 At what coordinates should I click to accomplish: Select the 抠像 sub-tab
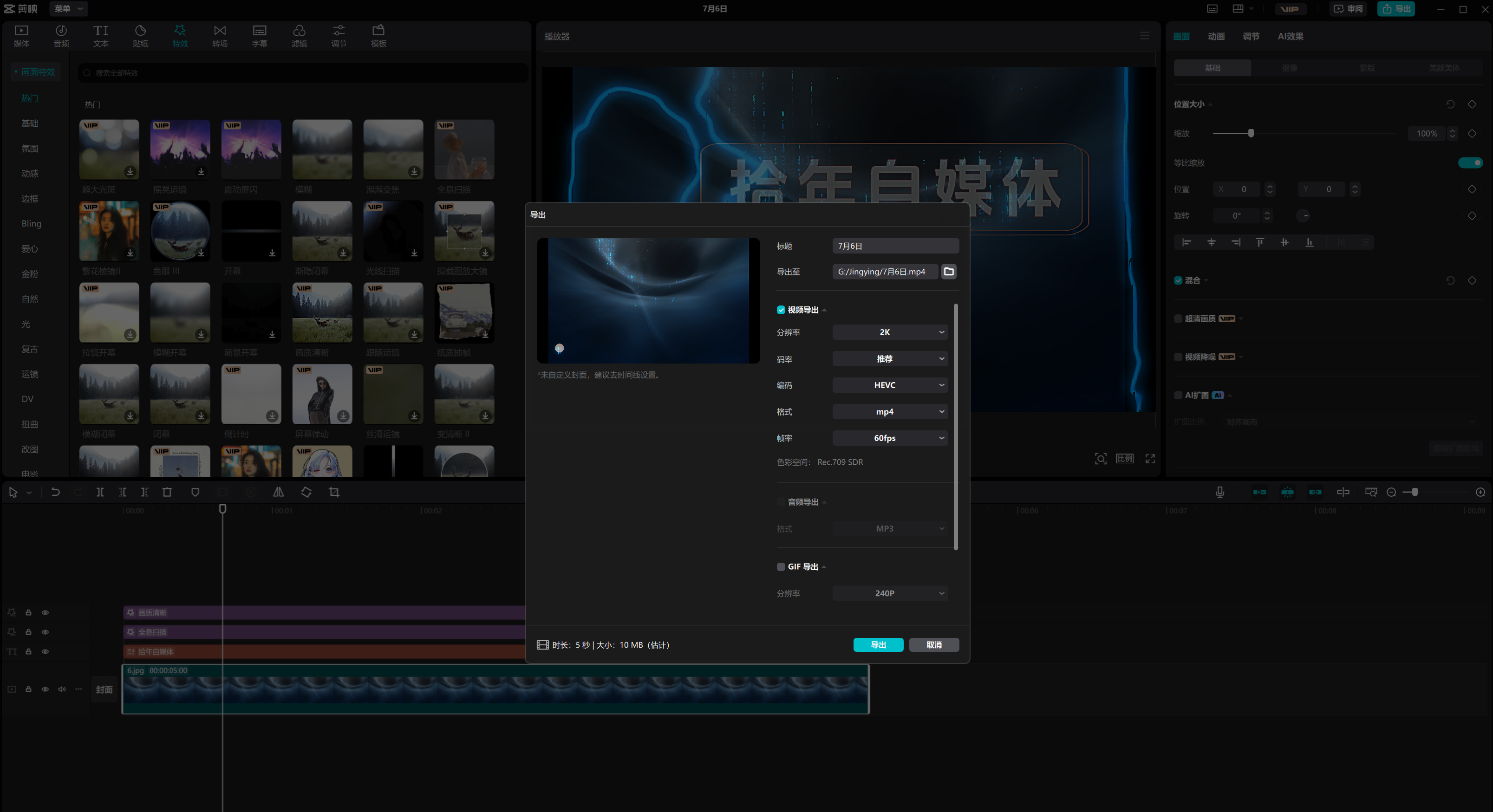(x=1290, y=68)
